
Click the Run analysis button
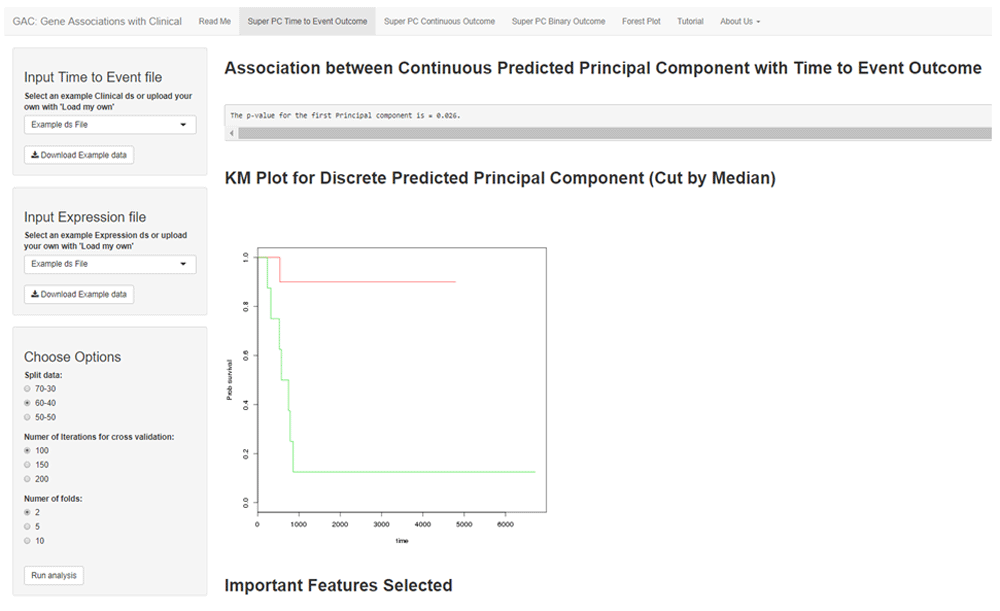(x=54, y=575)
